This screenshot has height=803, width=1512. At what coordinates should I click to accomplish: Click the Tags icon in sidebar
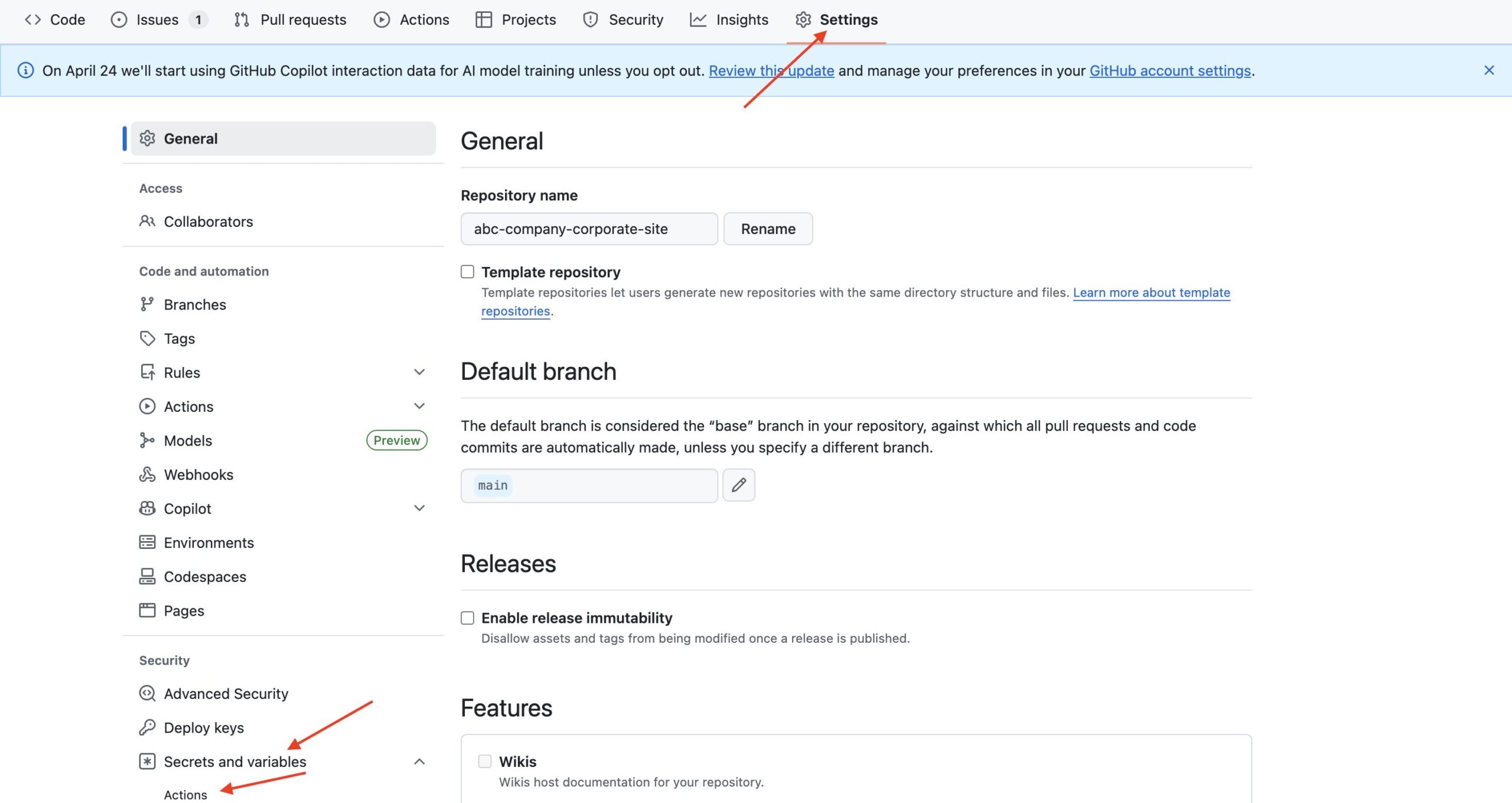pos(147,339)
